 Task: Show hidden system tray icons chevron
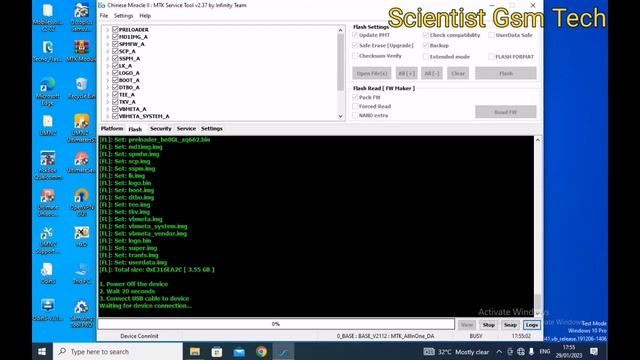(x=499, y=351)
